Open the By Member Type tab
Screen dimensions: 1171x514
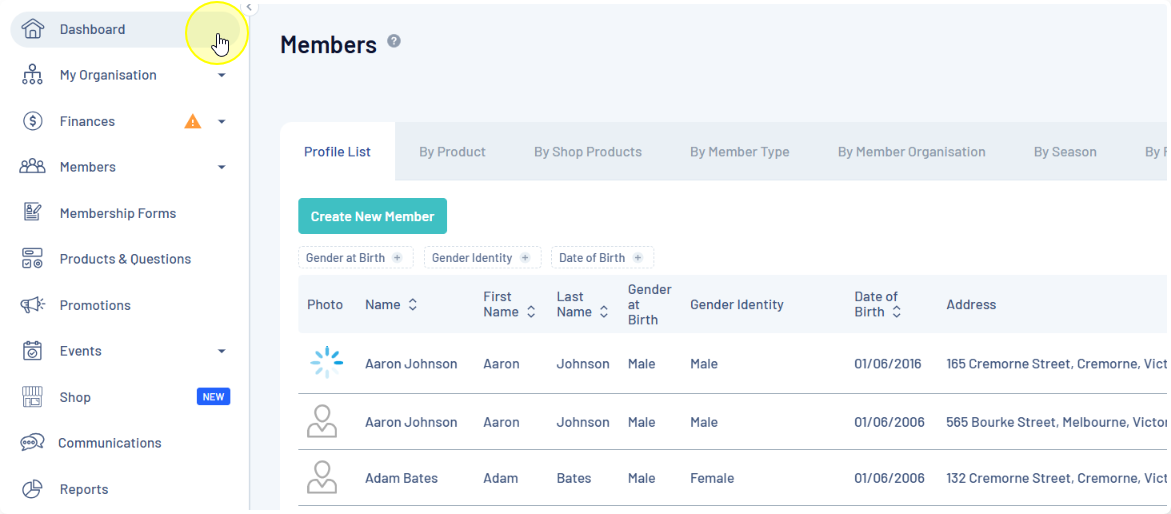pos(739,152)
